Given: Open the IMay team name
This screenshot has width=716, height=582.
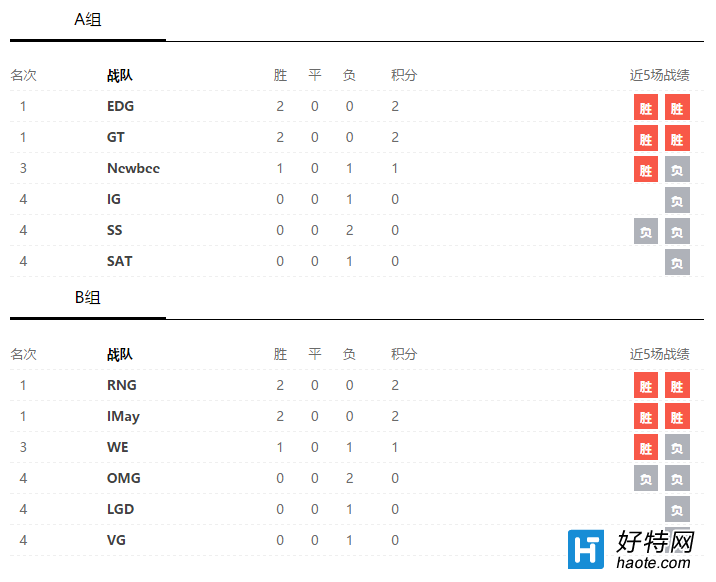Looking at the screenshot, I should (x=123, y=416).
